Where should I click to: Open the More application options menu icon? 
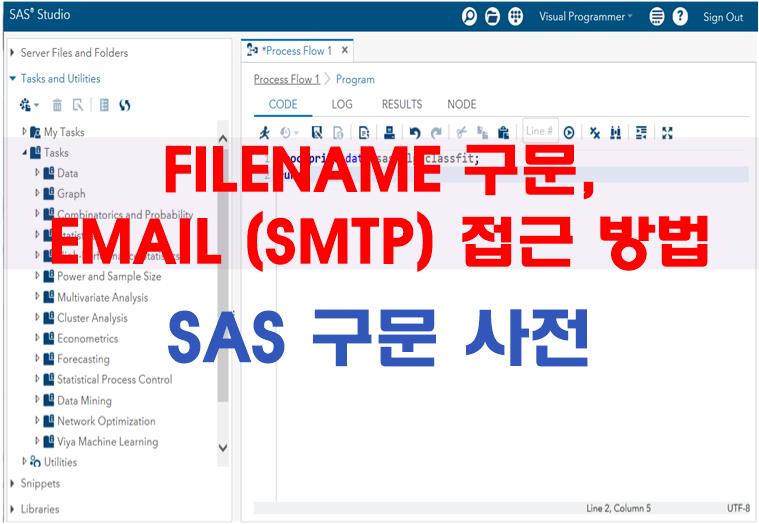656,16
